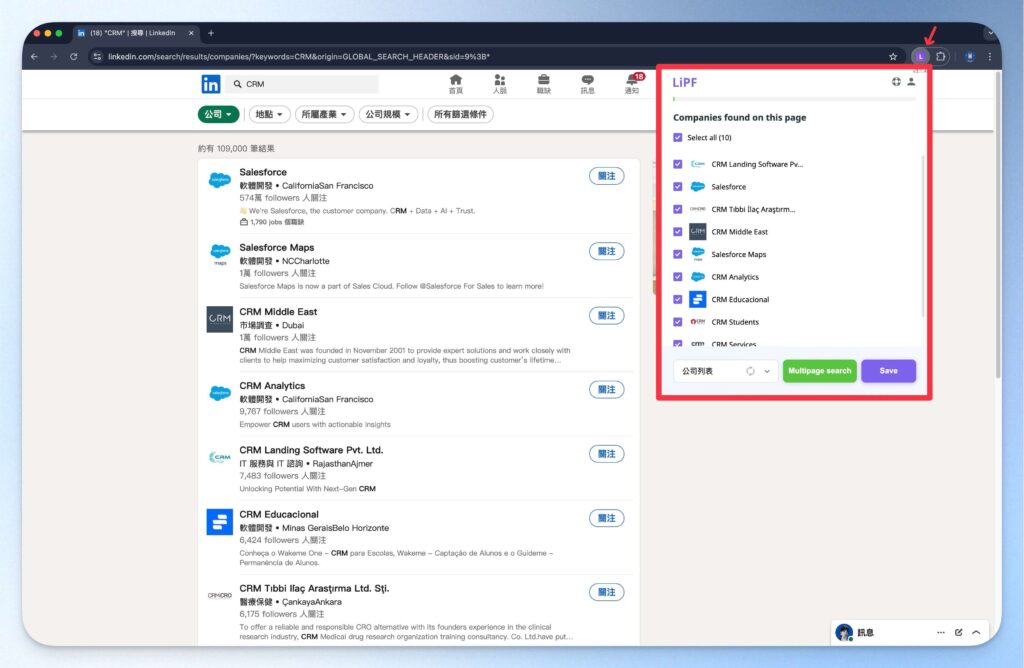This screenshot has width=1024, height=668.
Task: Go back to previous page
Action: pos(34,57)
